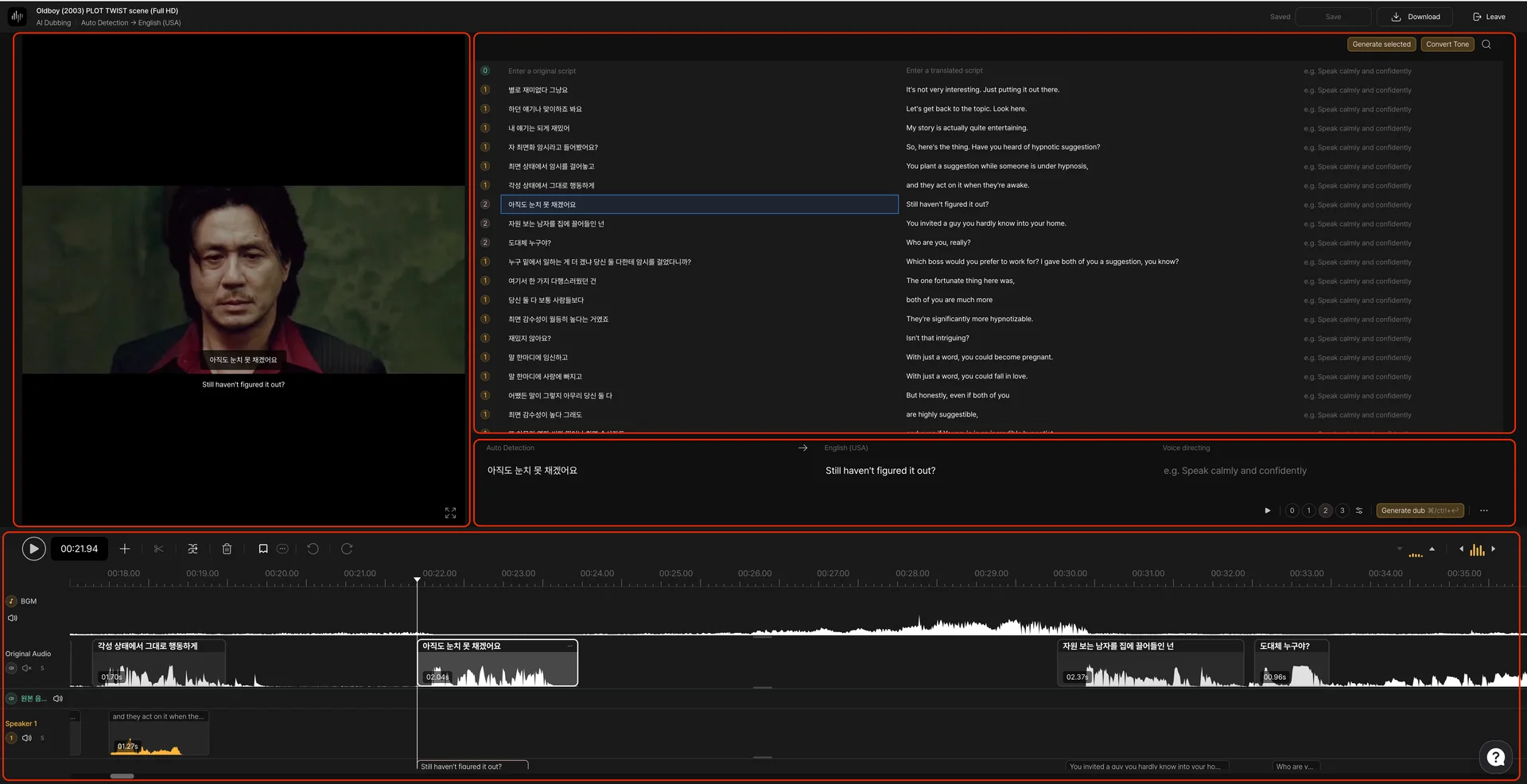Add a bookmark marker on the timeline
The image size is (1527, 784).
coord(263,549)
